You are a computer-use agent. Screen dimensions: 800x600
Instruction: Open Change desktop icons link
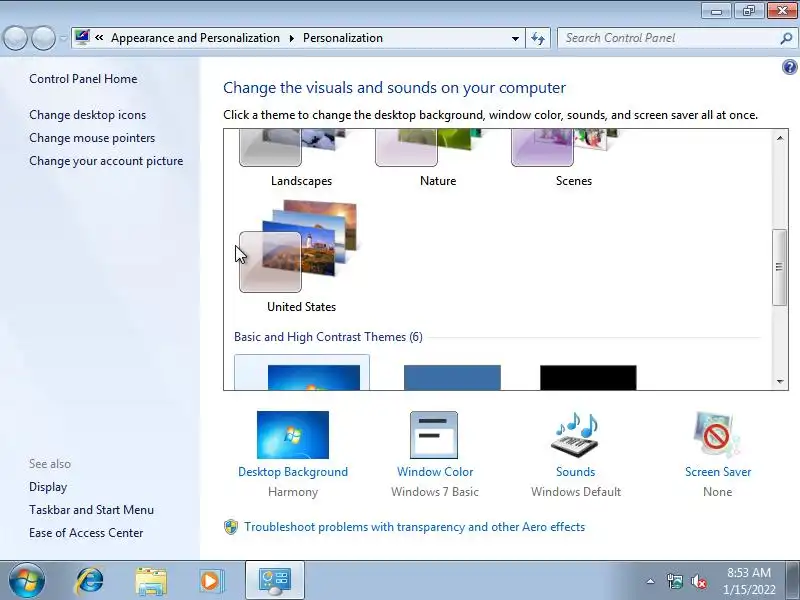coord(87,115)
